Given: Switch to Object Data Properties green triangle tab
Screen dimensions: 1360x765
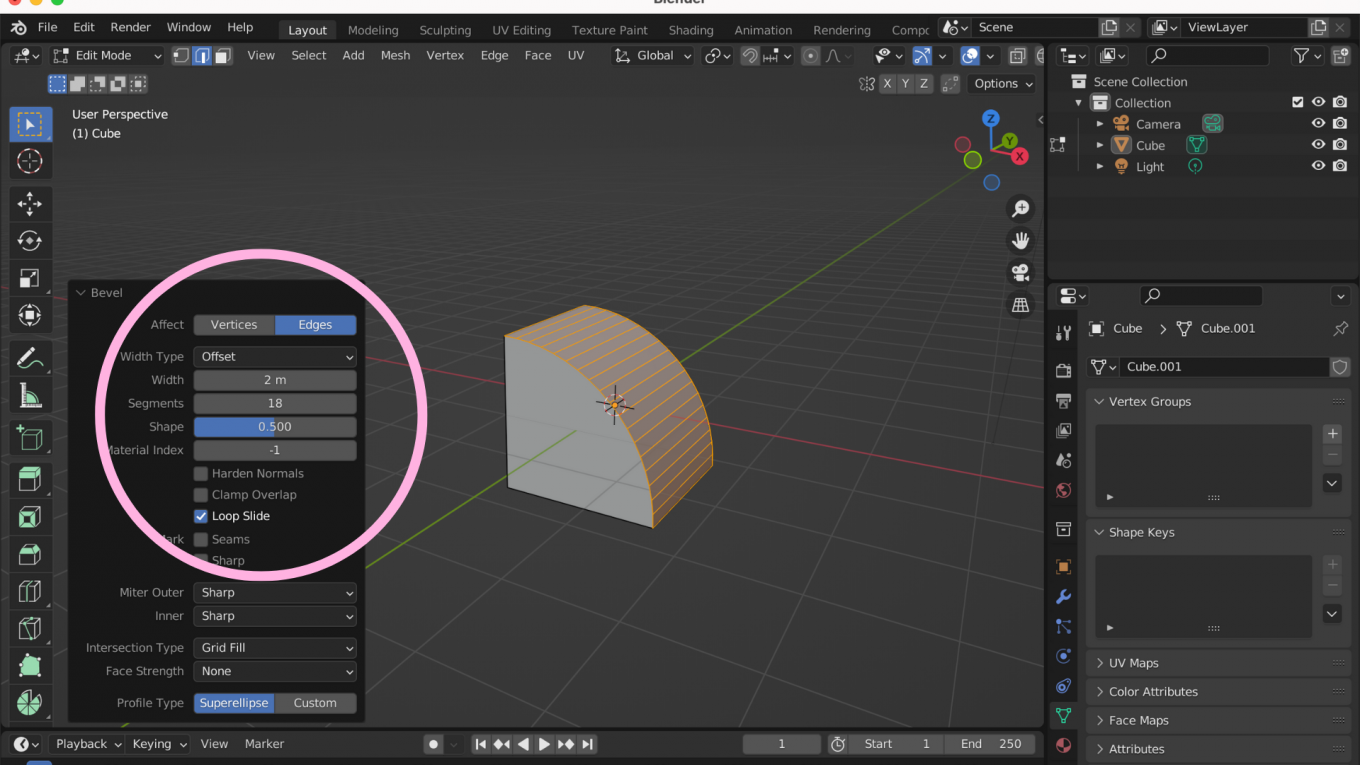Looking at the screenshot, I should click(1063, 716).
